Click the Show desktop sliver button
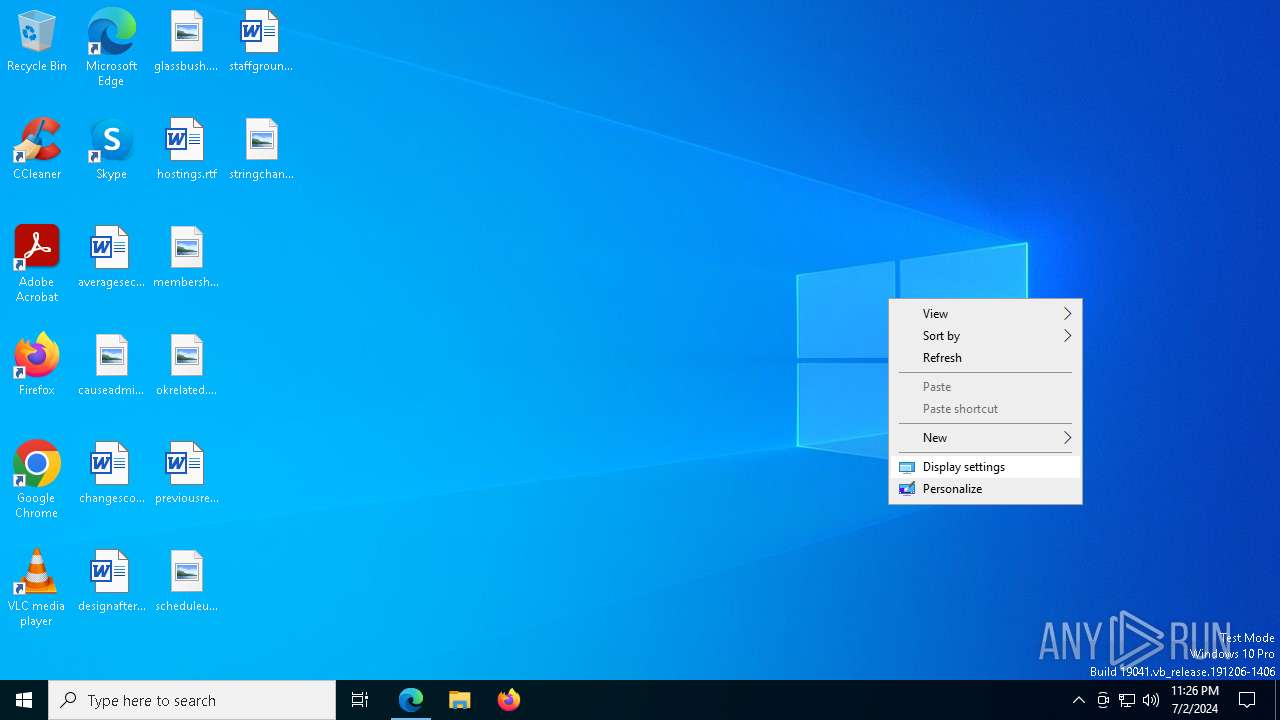 (x=1277, y=700)
